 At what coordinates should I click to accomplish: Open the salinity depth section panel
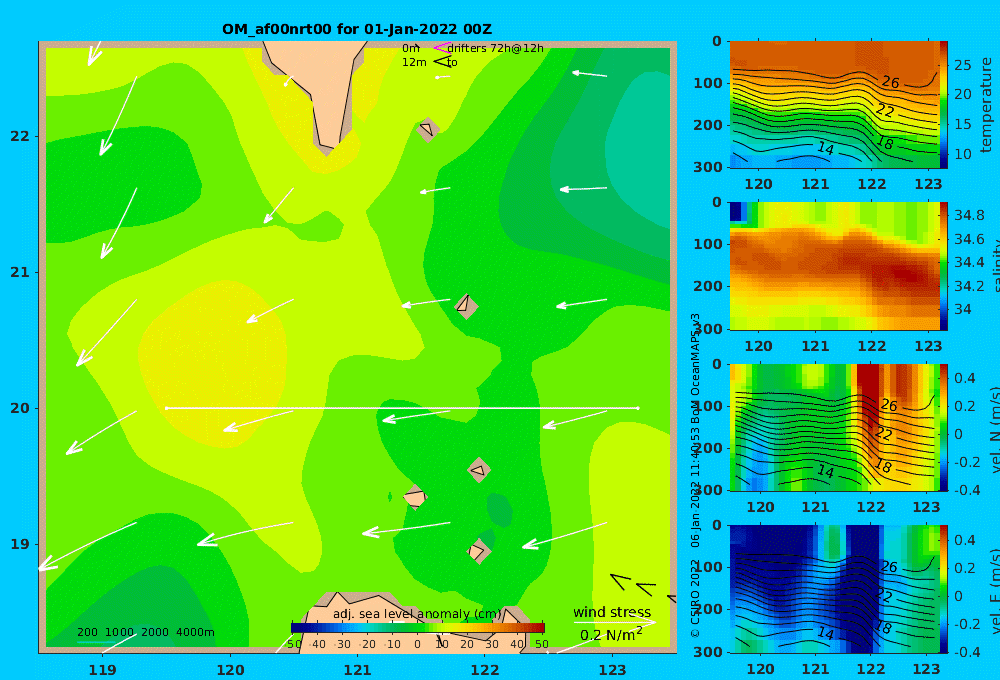coord(834,266)
